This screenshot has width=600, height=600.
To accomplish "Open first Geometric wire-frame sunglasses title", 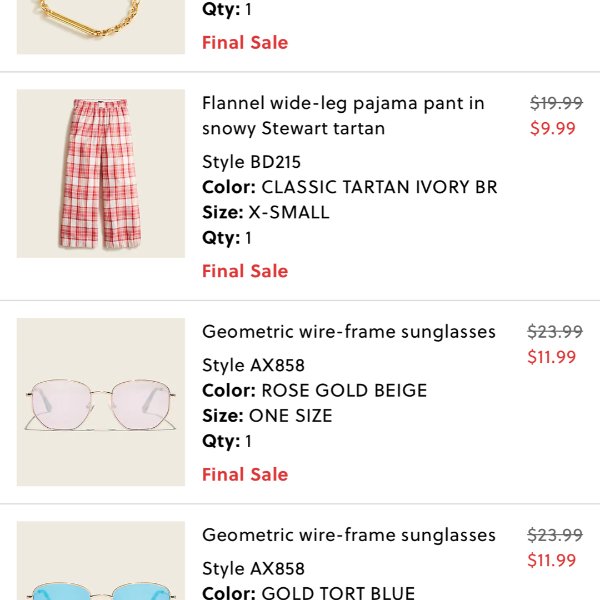I will [349, 332].
